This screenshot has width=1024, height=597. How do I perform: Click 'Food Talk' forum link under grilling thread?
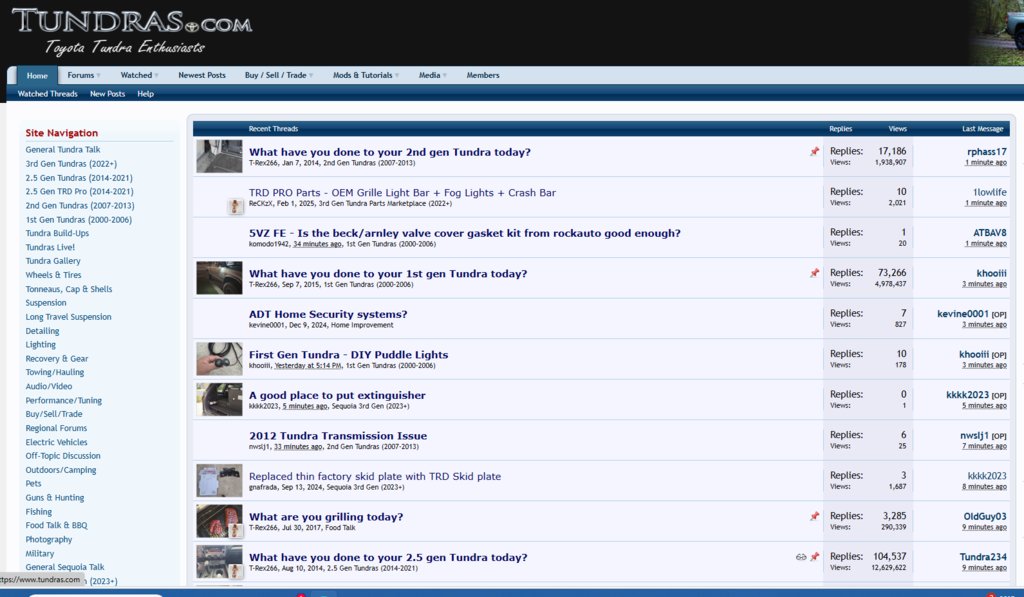pyautogui.click(x=340, y=528)
